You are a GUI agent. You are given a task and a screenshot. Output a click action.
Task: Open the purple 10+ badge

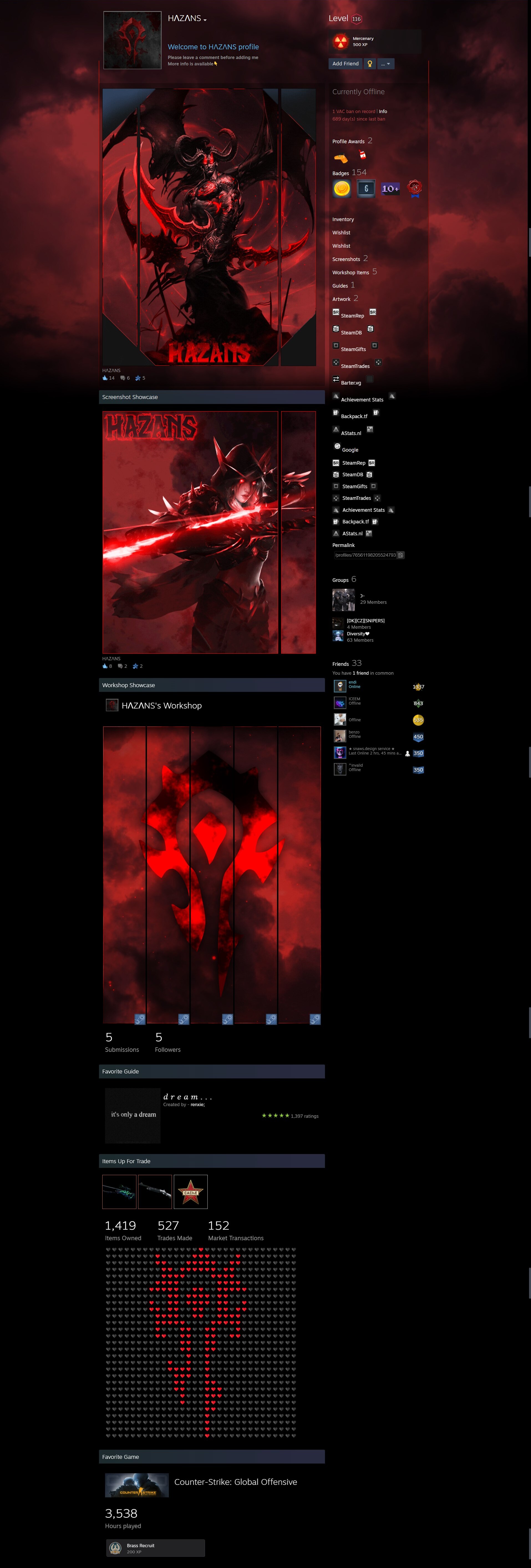390,189
